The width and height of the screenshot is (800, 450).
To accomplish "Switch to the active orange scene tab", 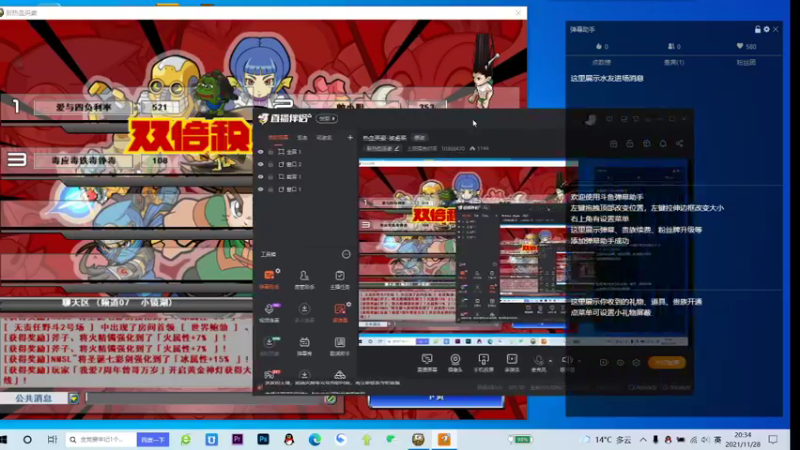I will coord(279,138).
